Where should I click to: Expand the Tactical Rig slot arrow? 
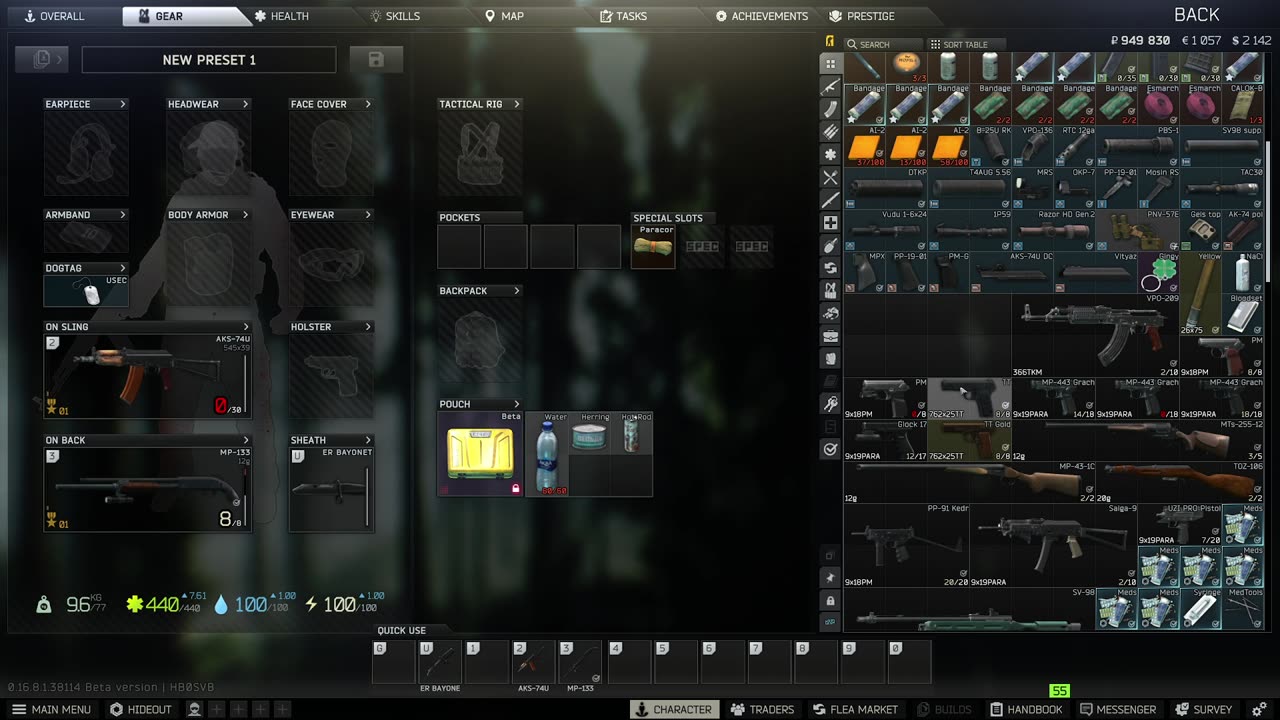coord(517,104)
